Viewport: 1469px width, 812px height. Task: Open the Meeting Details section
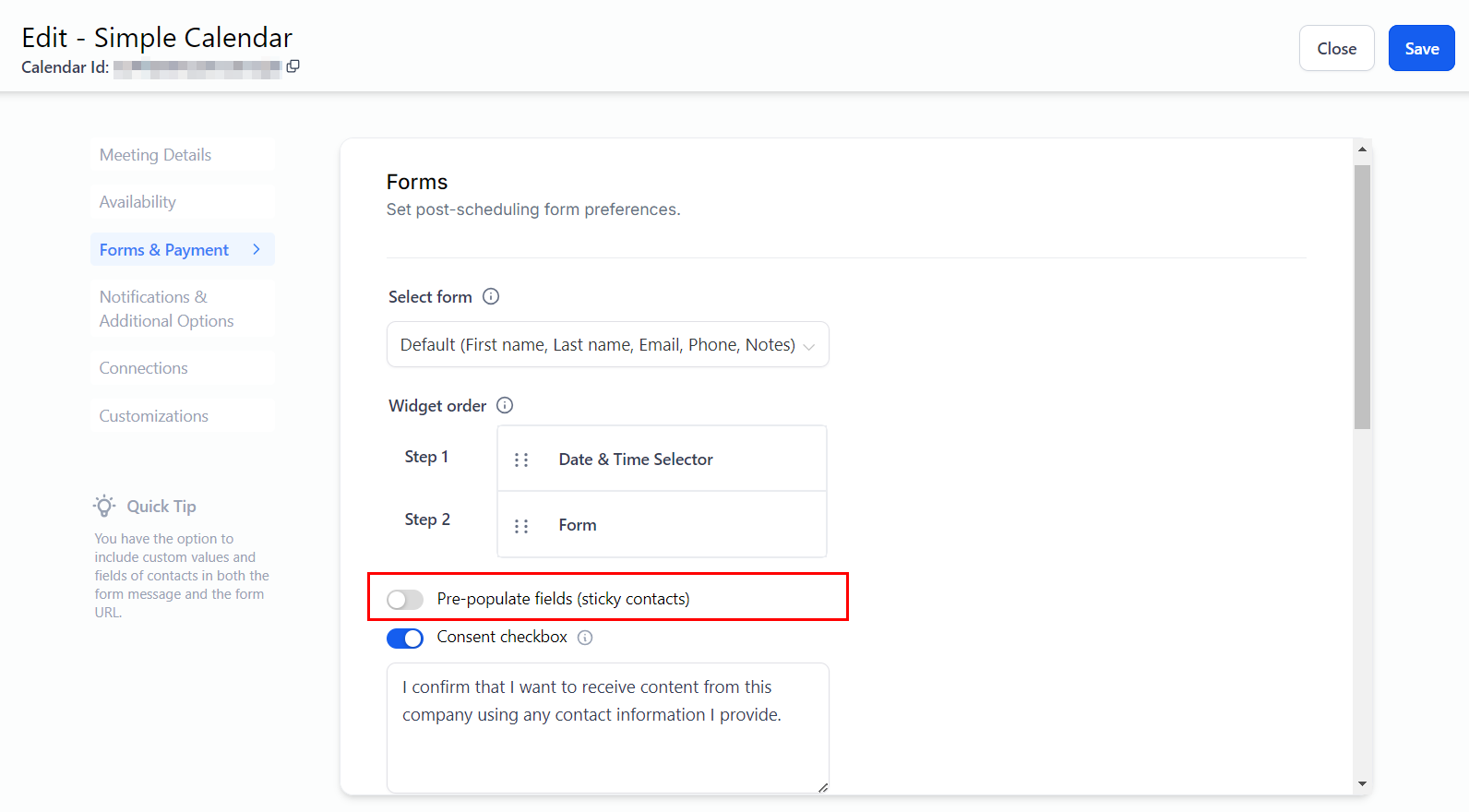[x=155, y=155]
